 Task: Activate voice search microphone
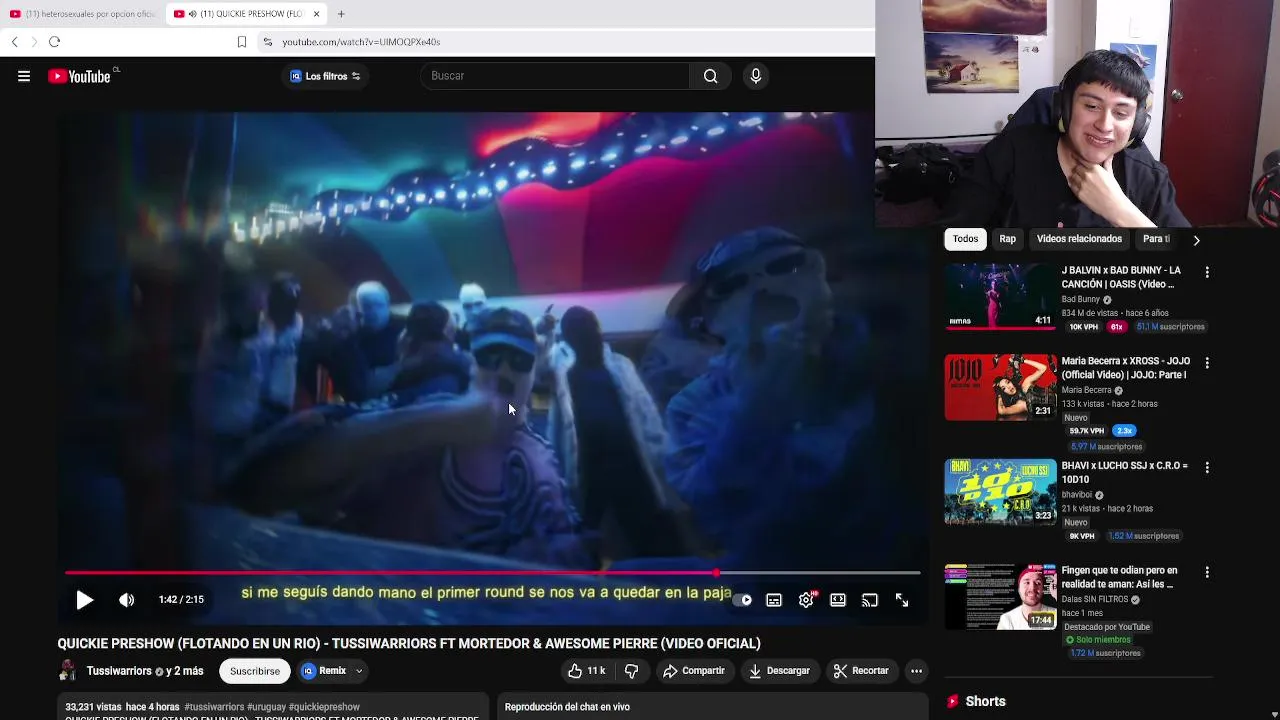[x=755, y=76]
